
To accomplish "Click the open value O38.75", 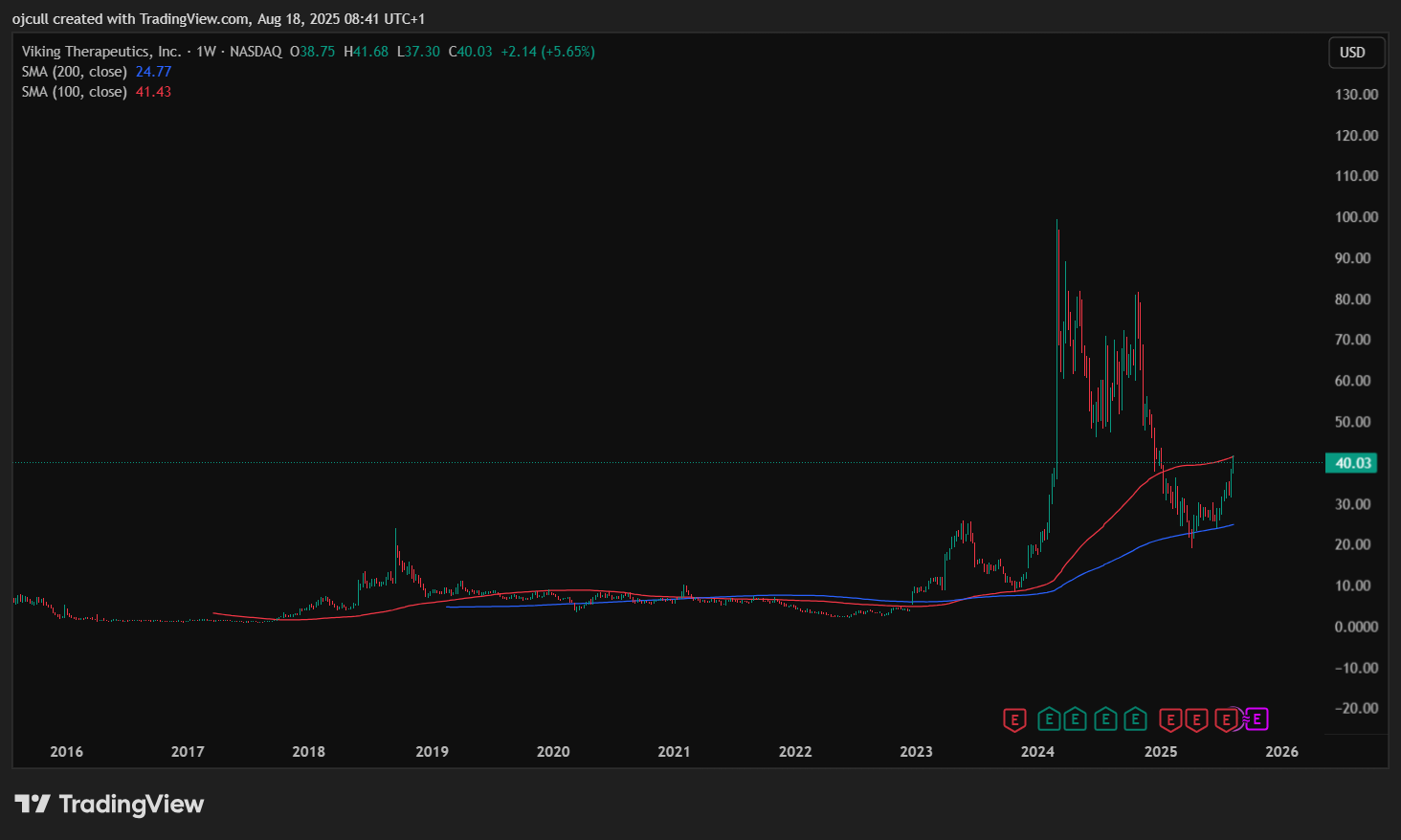I will (313, 52).
